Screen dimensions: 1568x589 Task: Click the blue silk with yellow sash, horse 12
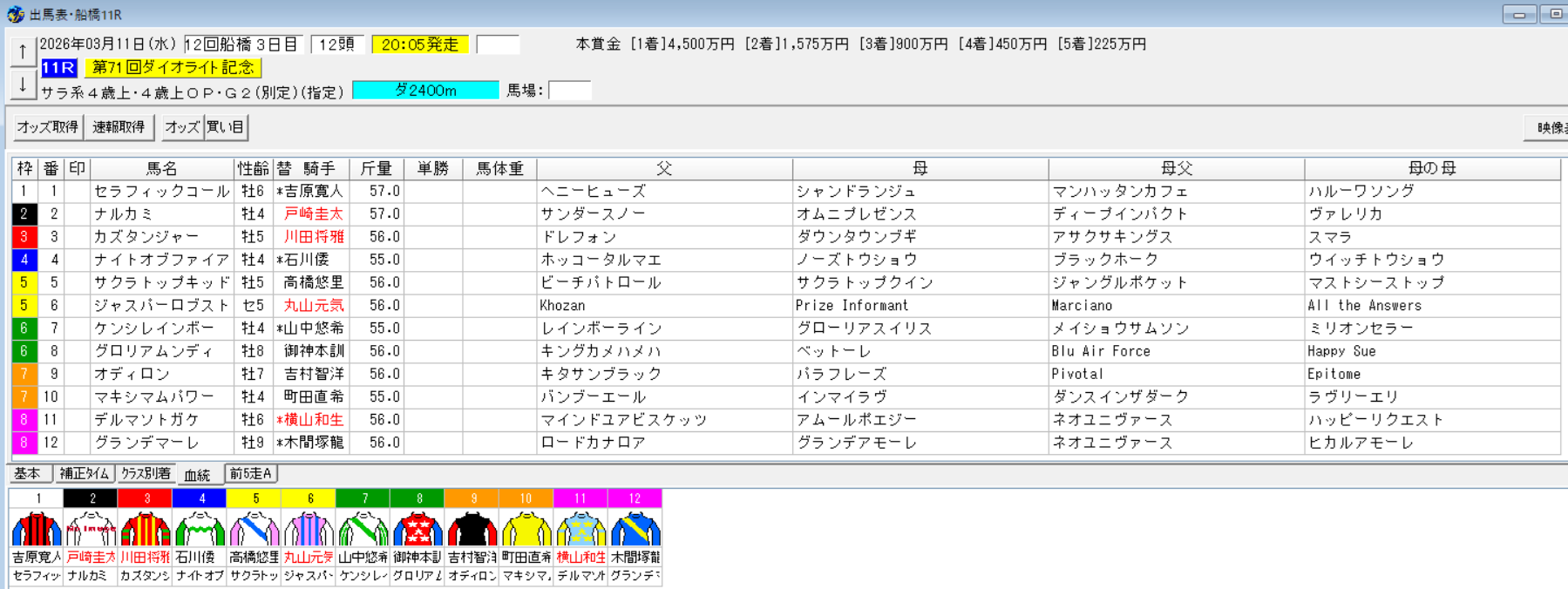pyautogui.click(x=635, y=529)
